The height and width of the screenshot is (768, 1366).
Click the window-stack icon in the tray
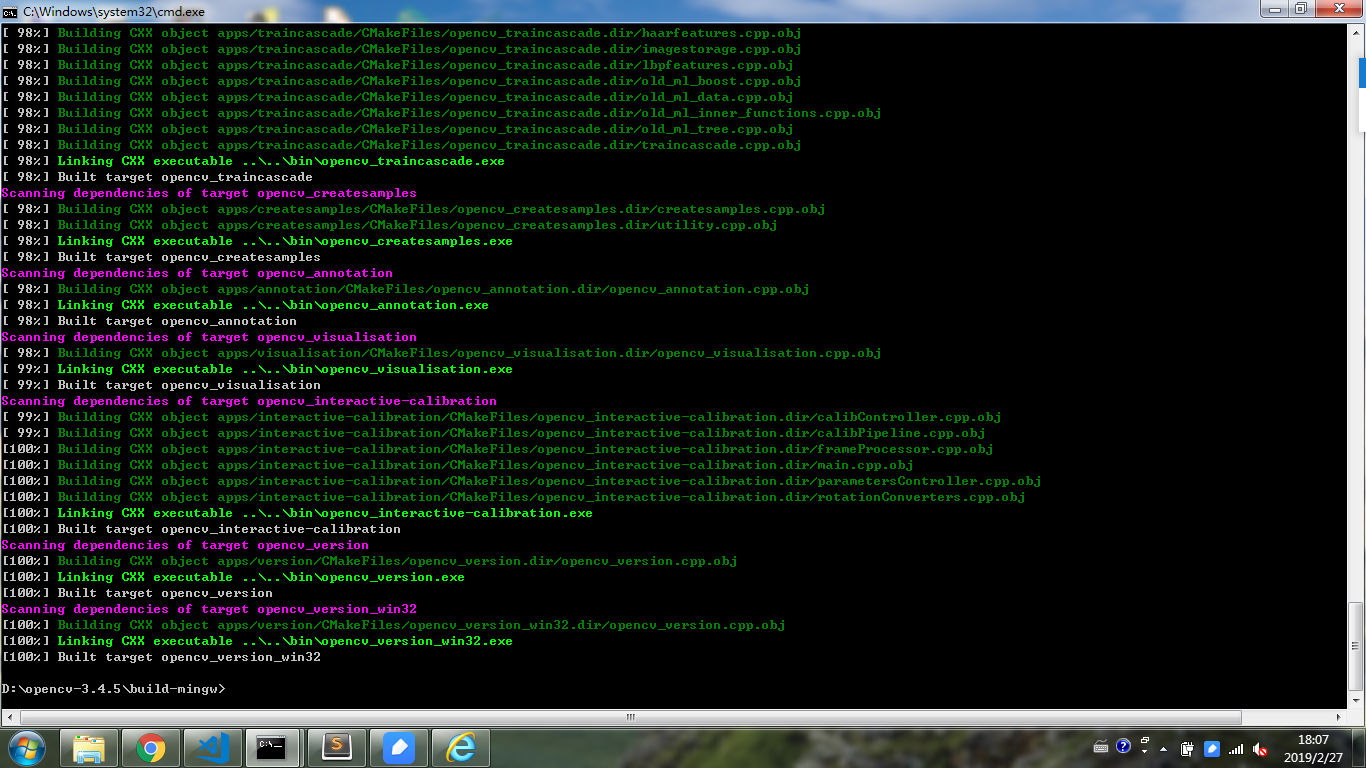point(1145,739)
